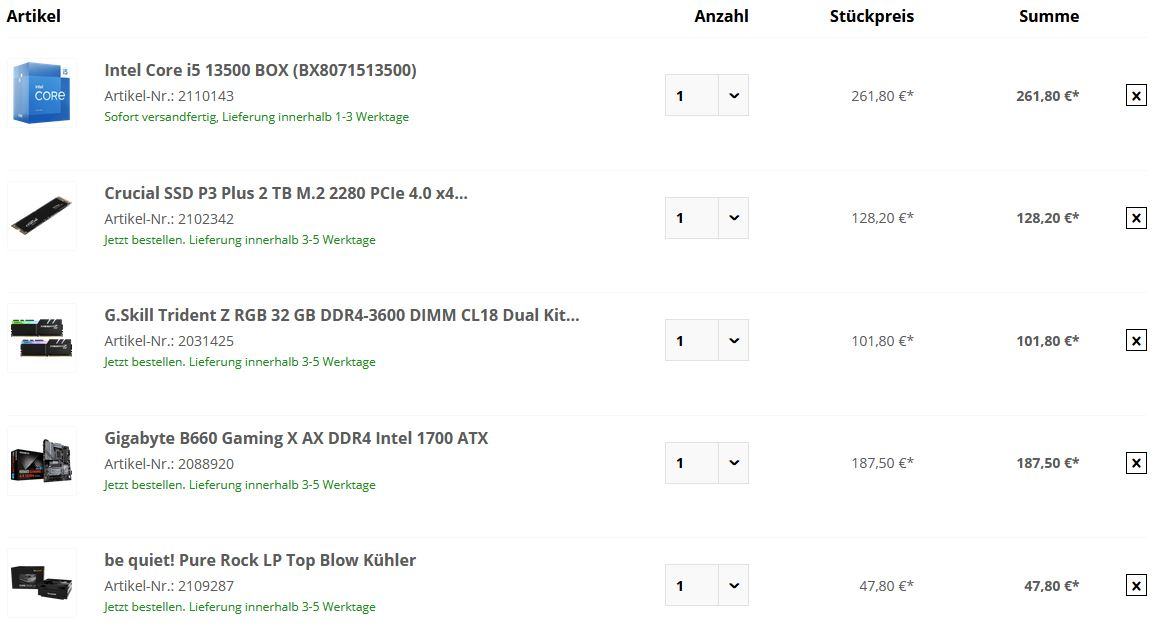Image resolution: width=1164 pixels, height=639 pixels.
Task: Delete G.Skill Trident Z RGB from cart
Action: tap(1136, 341)
